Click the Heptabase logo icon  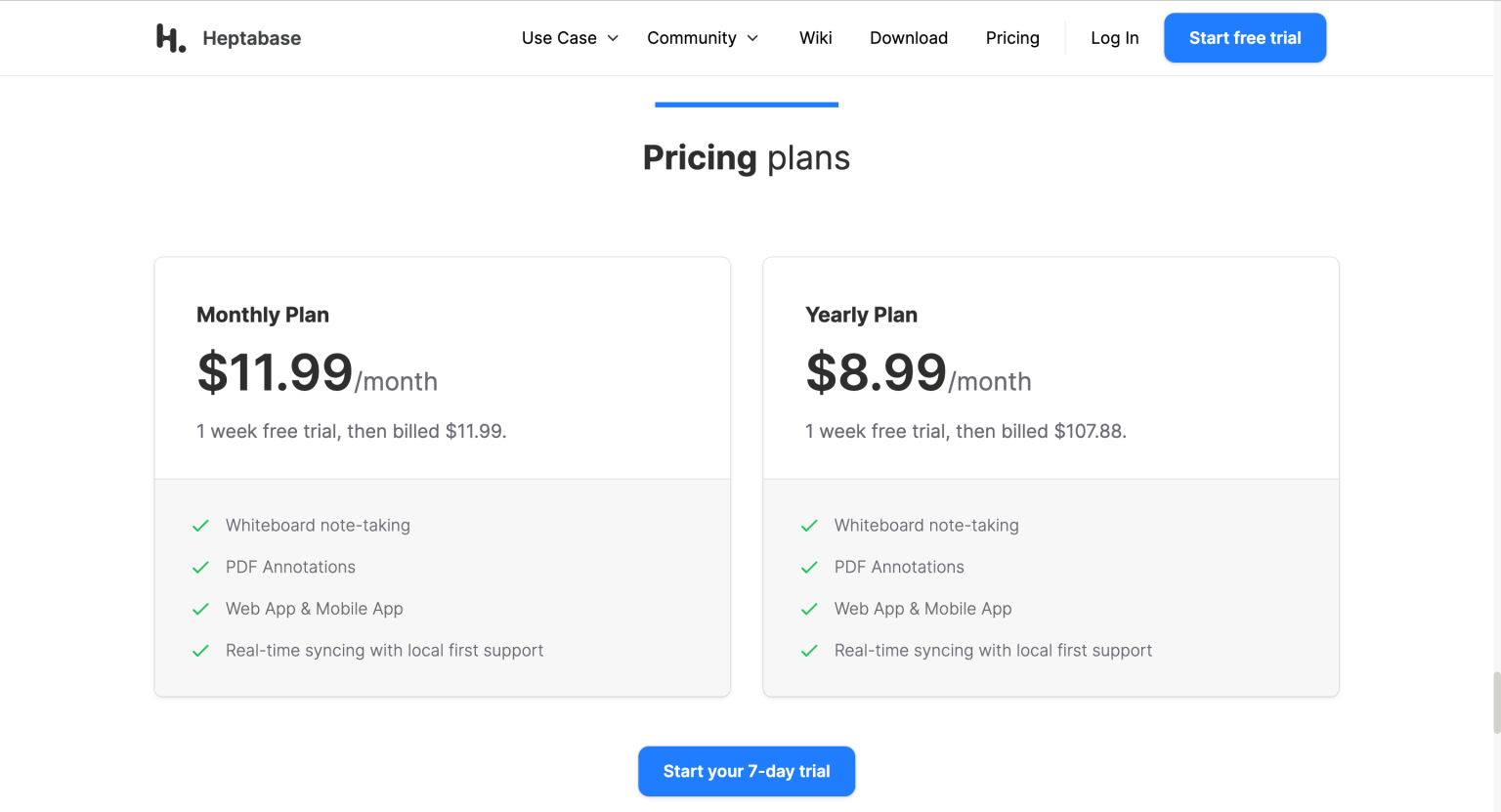click(170, 38)
